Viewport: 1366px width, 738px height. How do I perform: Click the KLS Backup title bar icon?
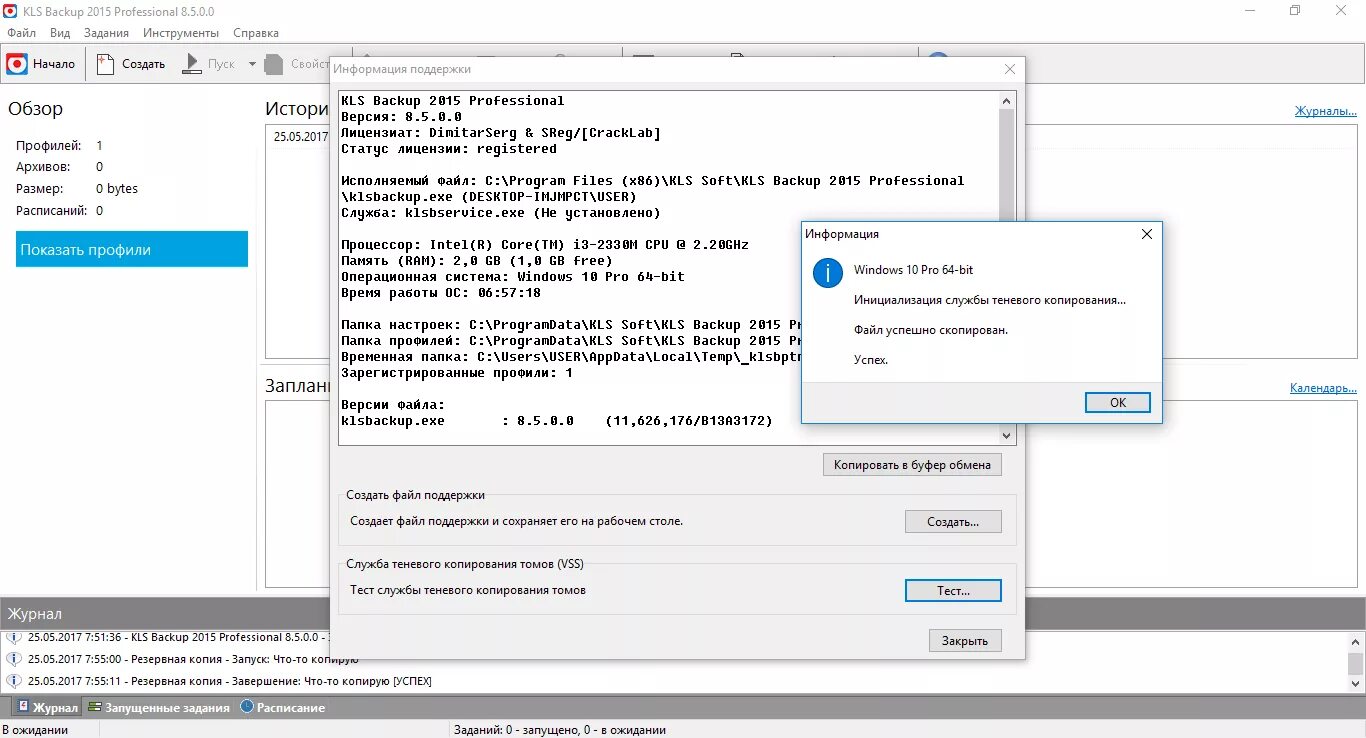click(10, 11)
